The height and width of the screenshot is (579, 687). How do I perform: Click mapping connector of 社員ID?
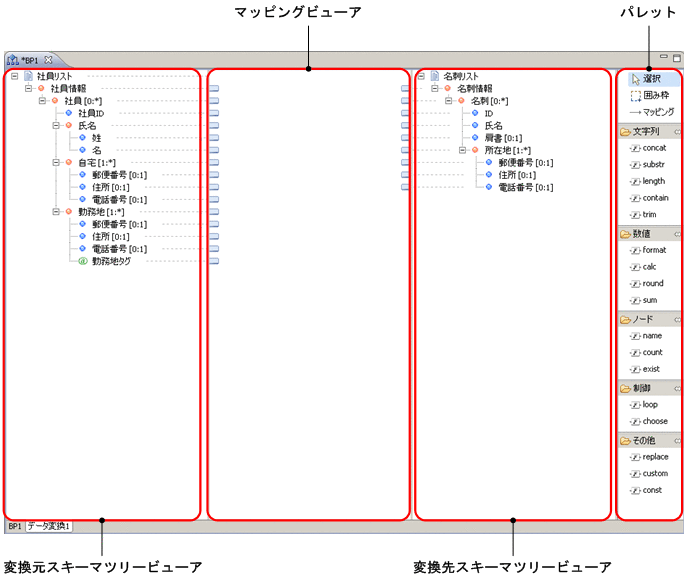[x=214, y=113]
